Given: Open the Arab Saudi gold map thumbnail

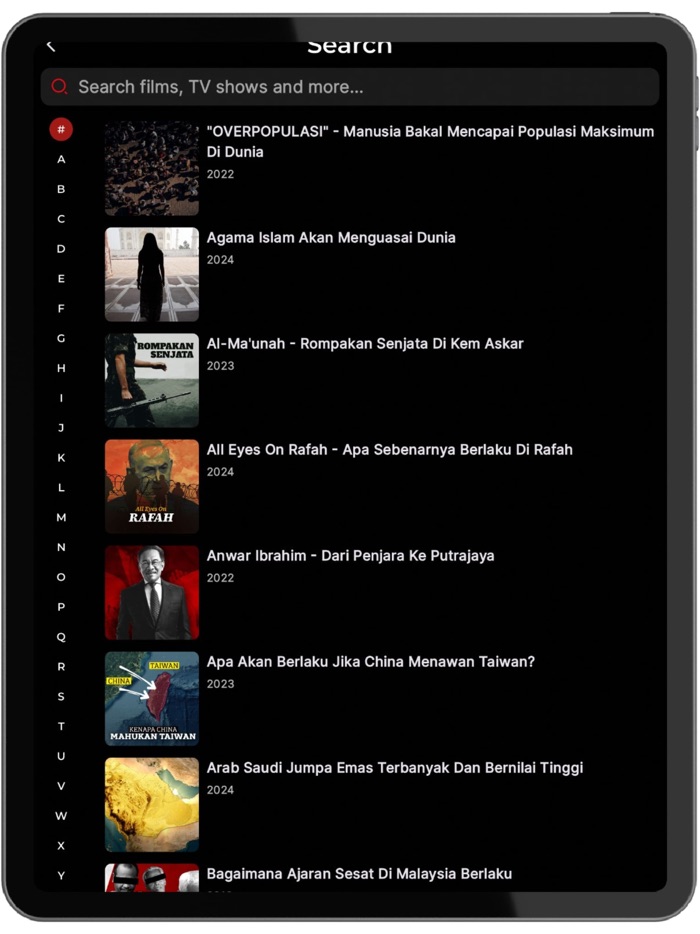Looking at the screenshot, I should tap(152, 805).
